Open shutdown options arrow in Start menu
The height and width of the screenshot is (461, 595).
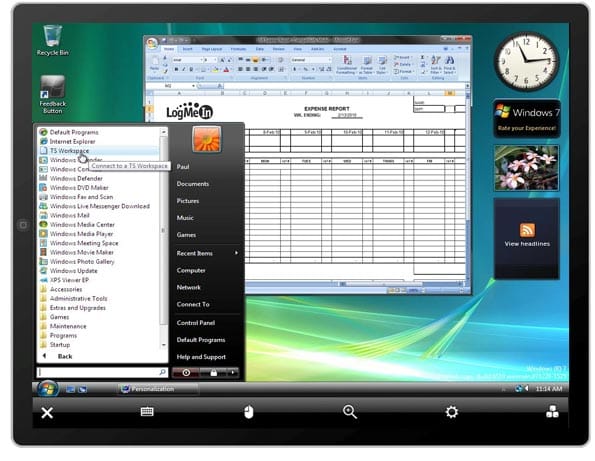[x=233, y=373]
